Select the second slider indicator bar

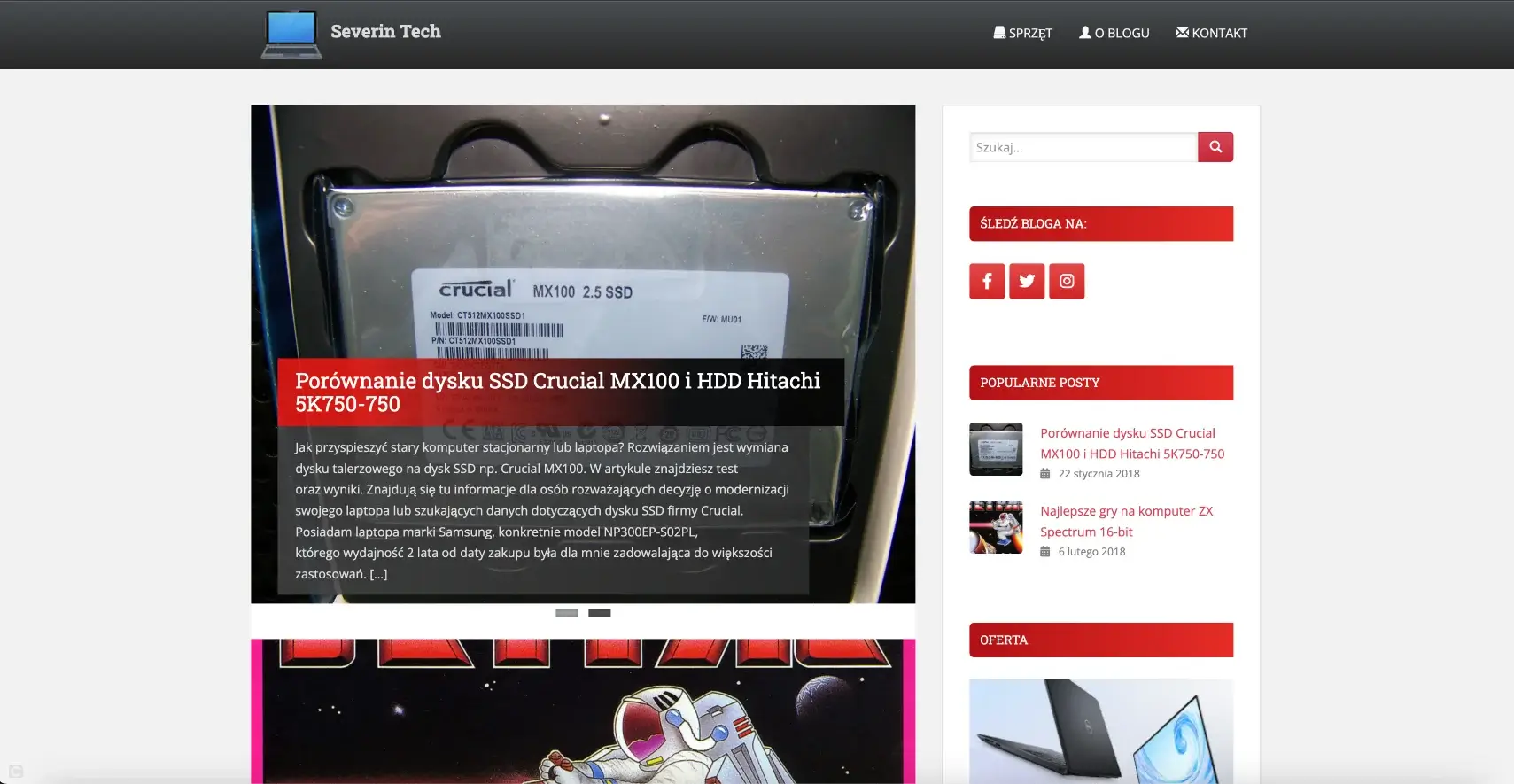[x=600, y=613]
